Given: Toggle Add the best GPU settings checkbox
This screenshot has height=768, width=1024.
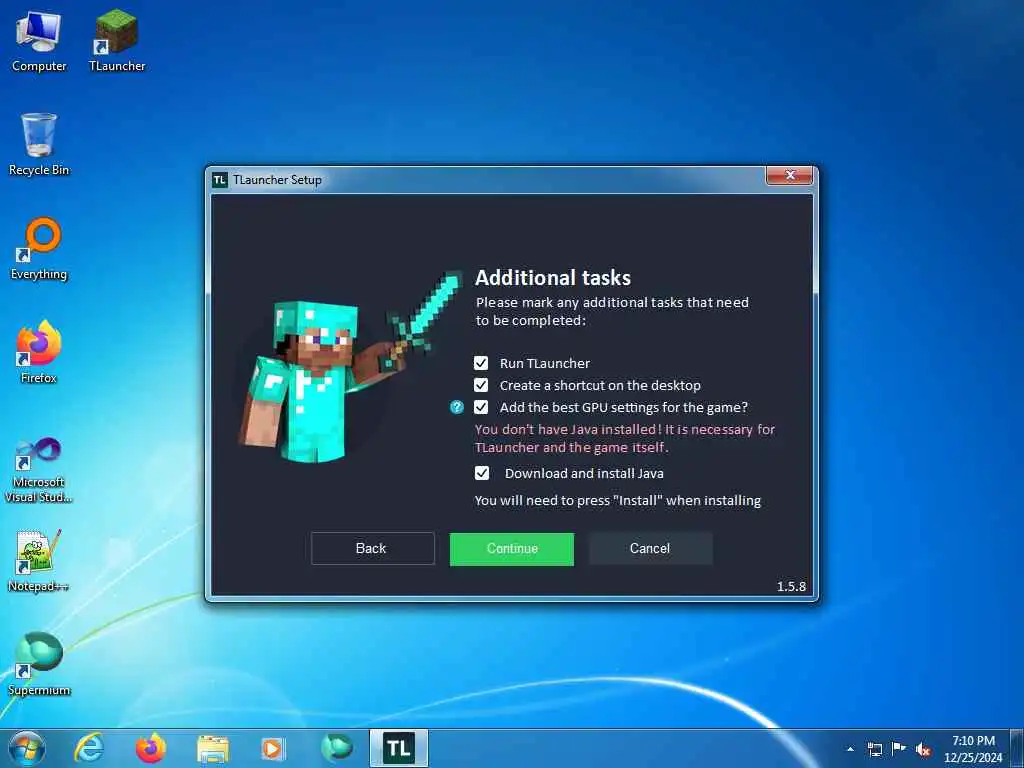Looking at the screenshot, I should (481, 407).
